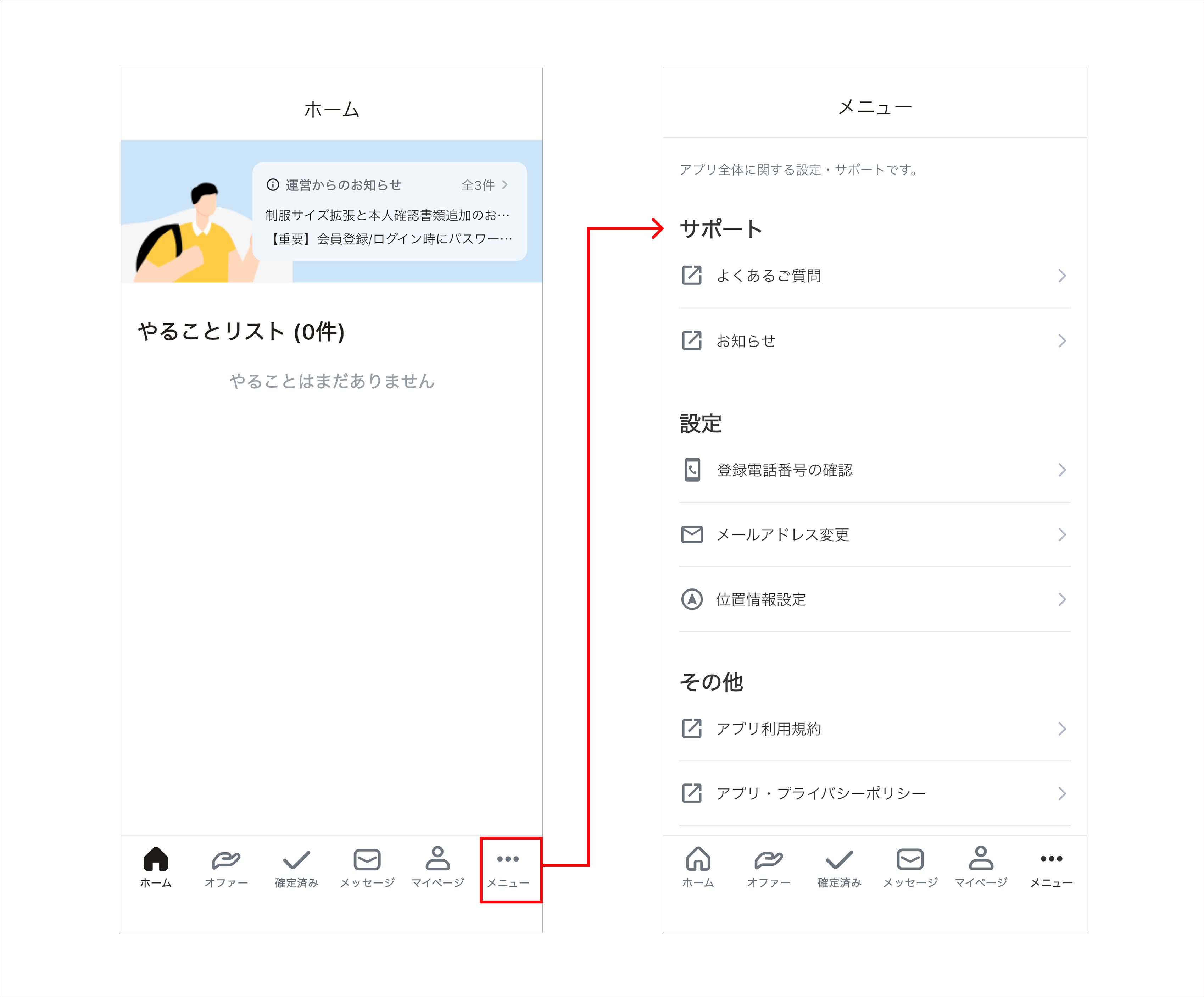The image size is (1204, 997).
Task: Expand the よくあるご質問 row chevron
Action: pos(1062,276)
